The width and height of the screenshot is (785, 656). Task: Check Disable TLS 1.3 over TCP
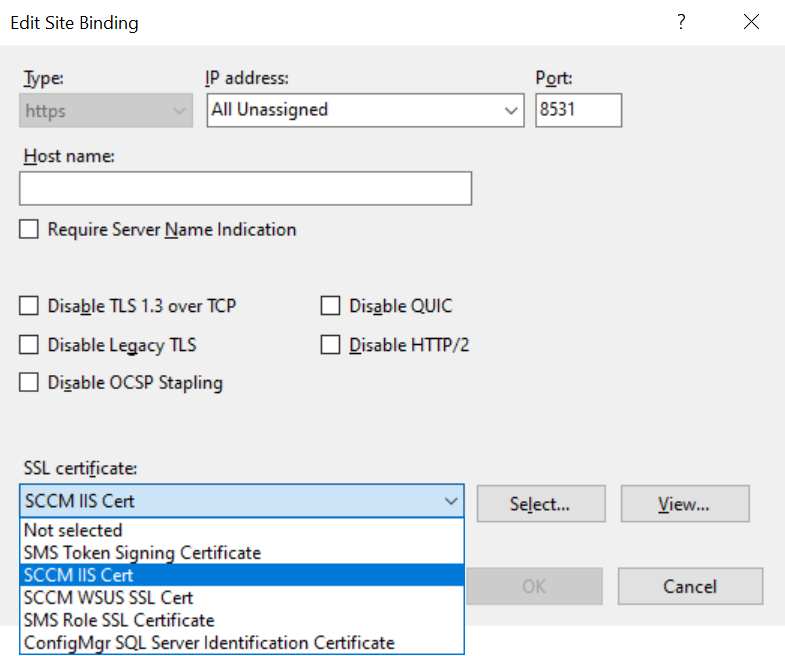[x=29, y=305]
